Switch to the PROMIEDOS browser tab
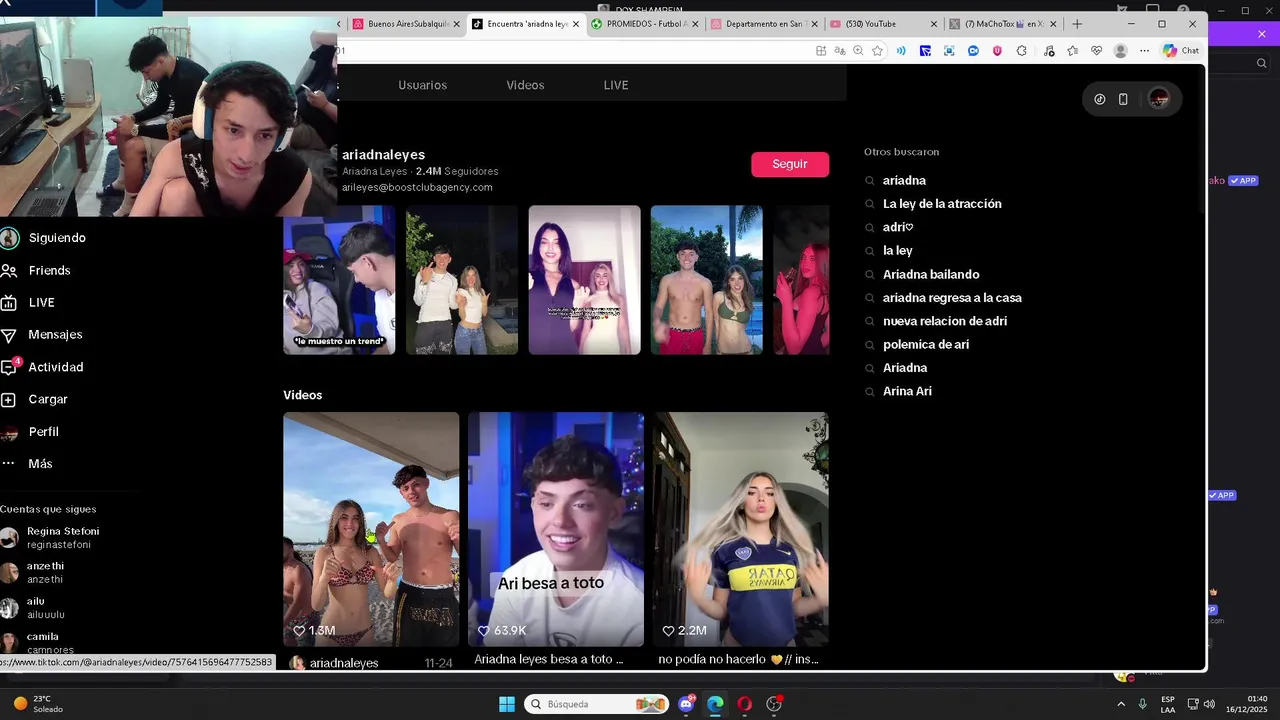 (x=643, y=24)
